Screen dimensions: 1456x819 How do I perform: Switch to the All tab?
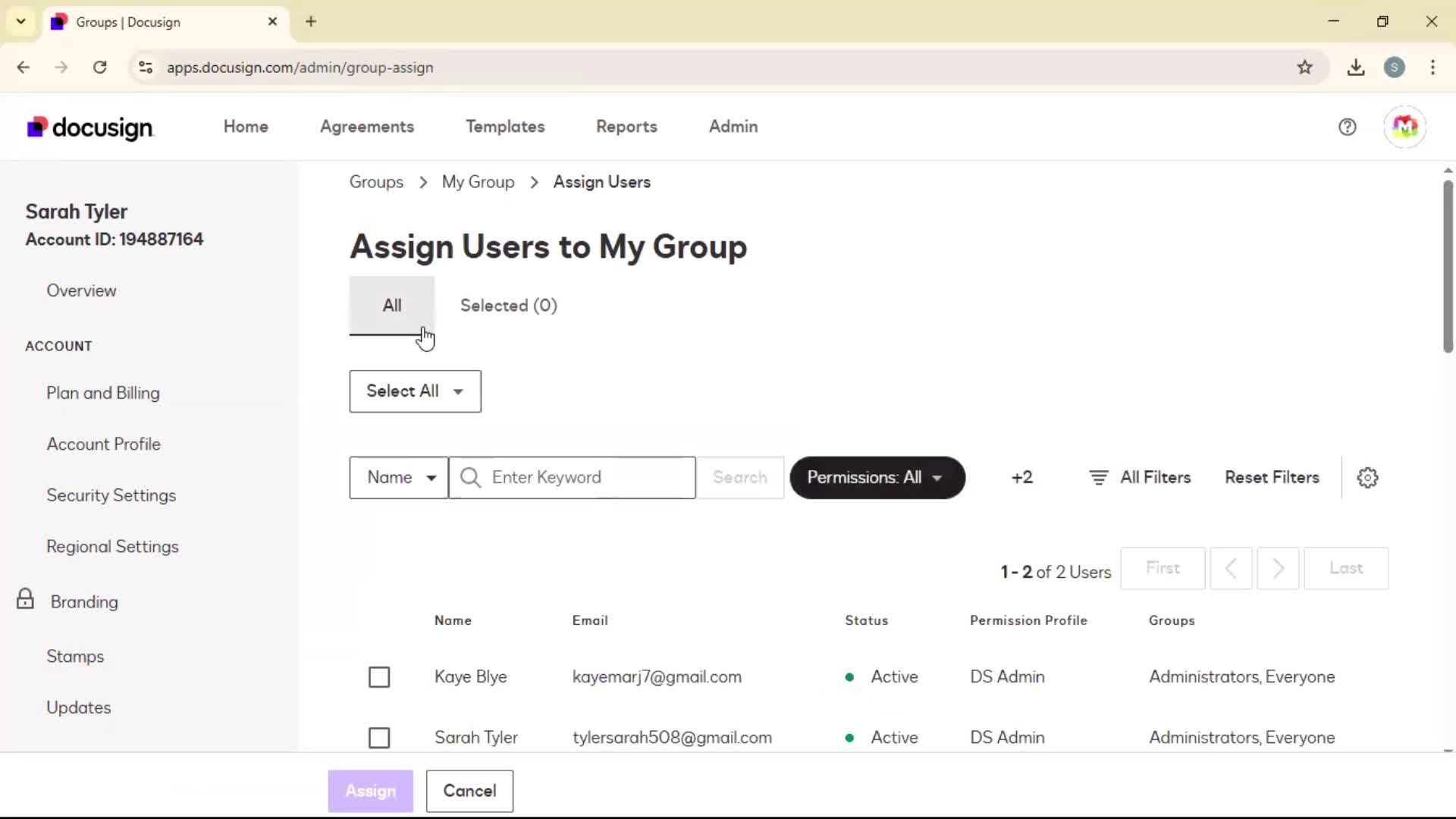pyautogui.click(x=392, y=306)
